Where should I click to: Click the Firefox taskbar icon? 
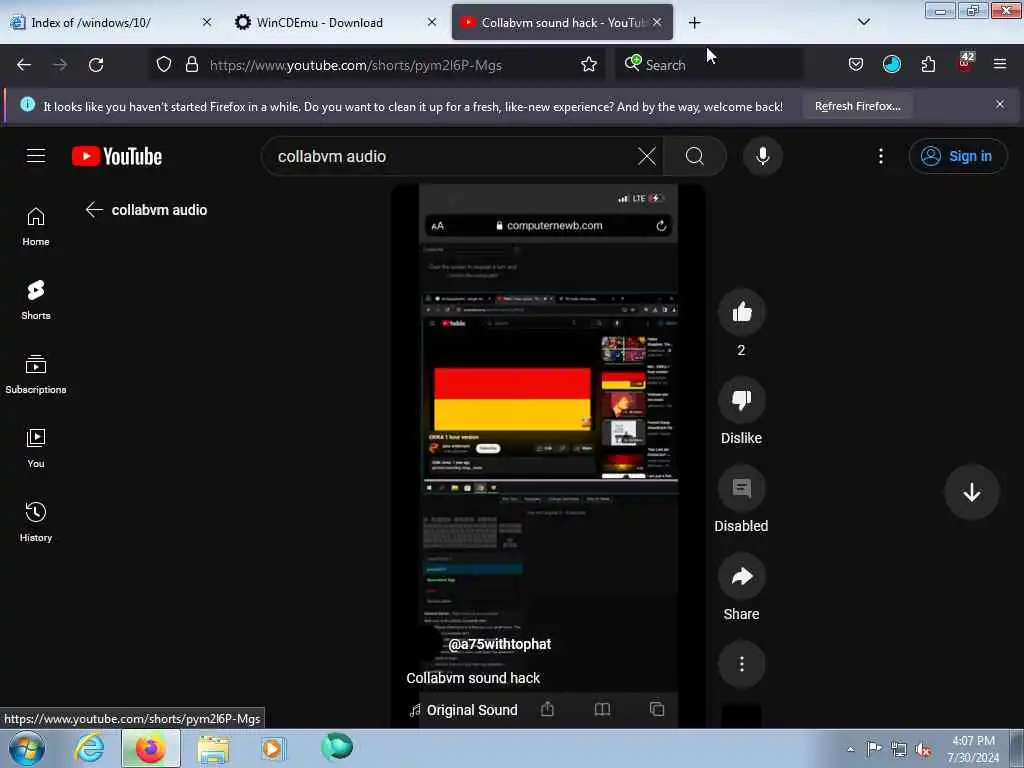(151, 748)
